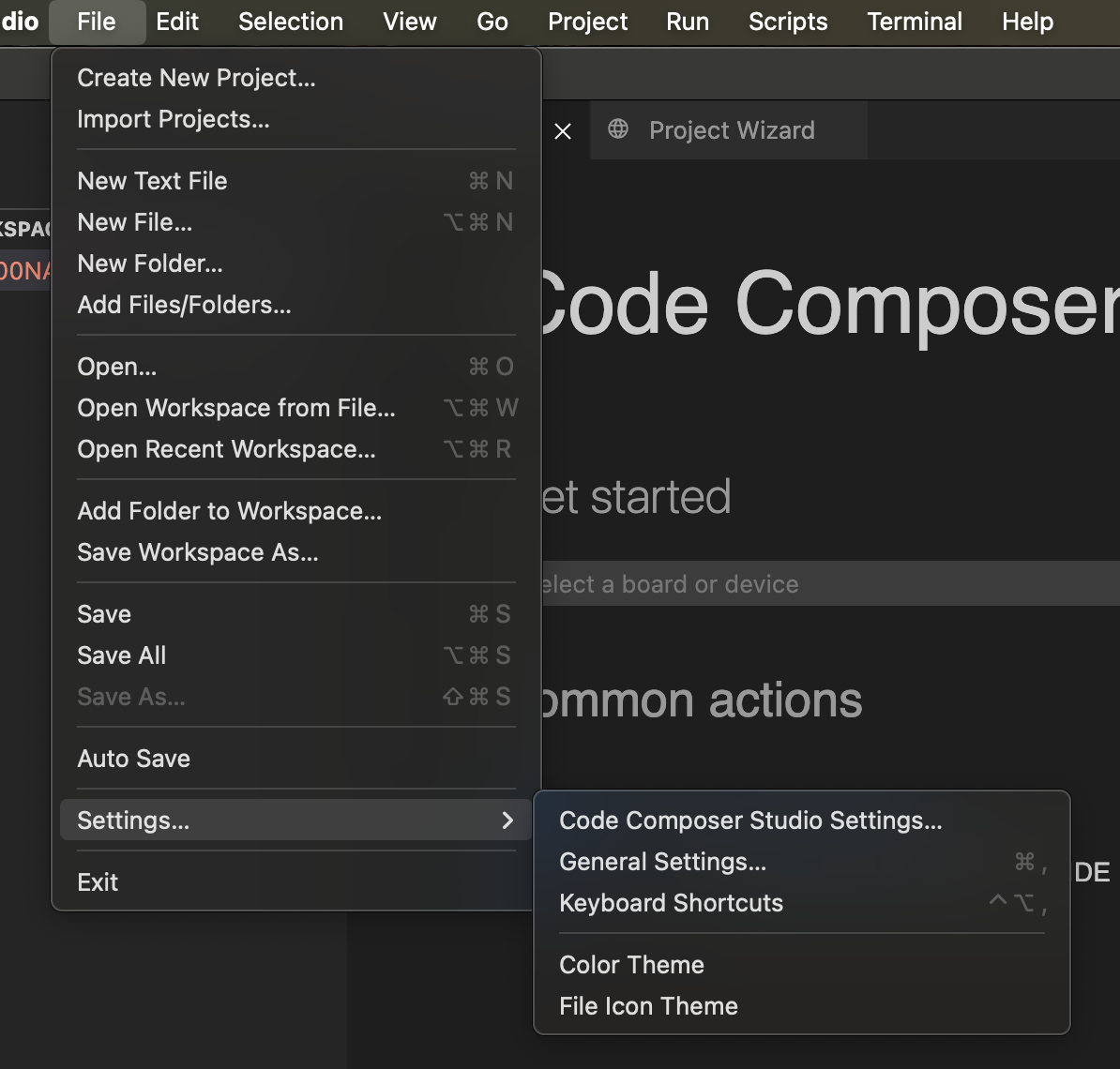Switch to the Project Wizard tab
The height and width of the screenshot is (1069, 1120).
click(732, 130)
